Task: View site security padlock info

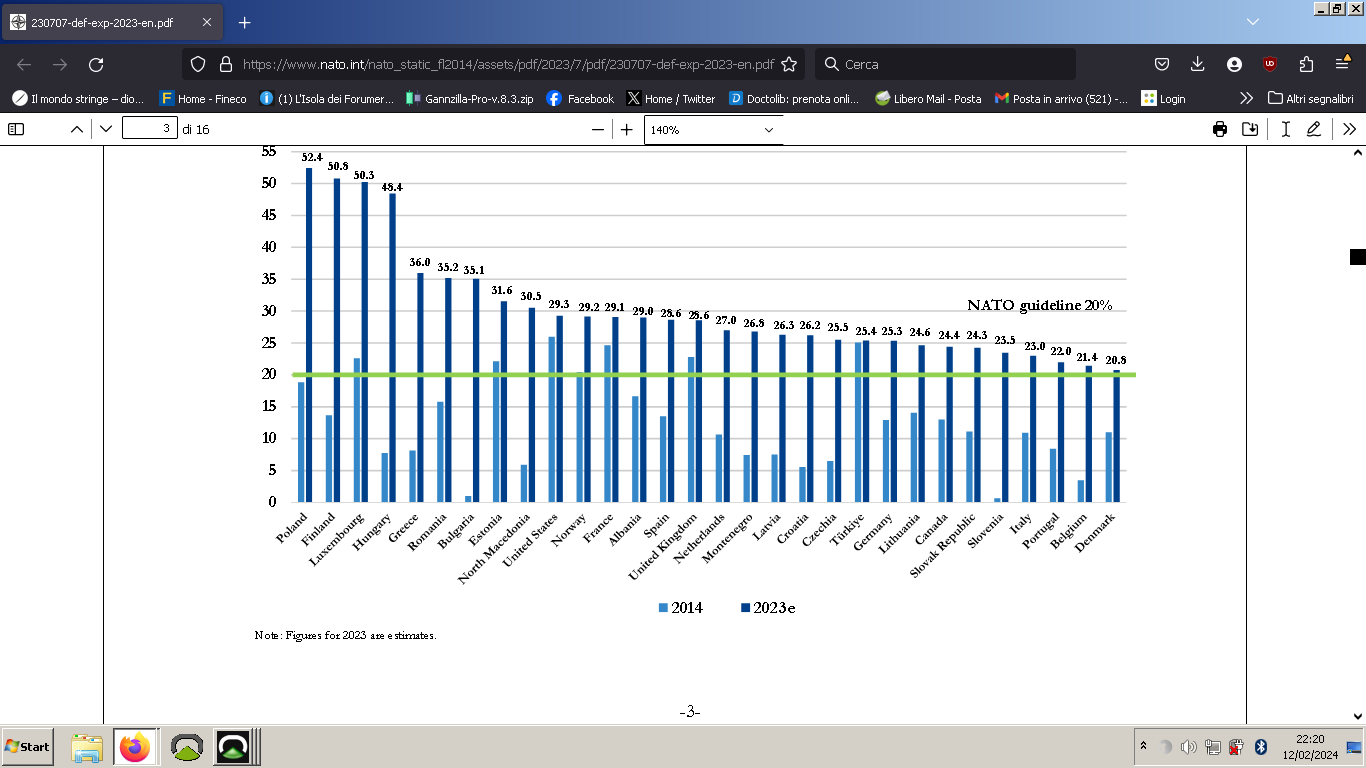Action: 225,64
